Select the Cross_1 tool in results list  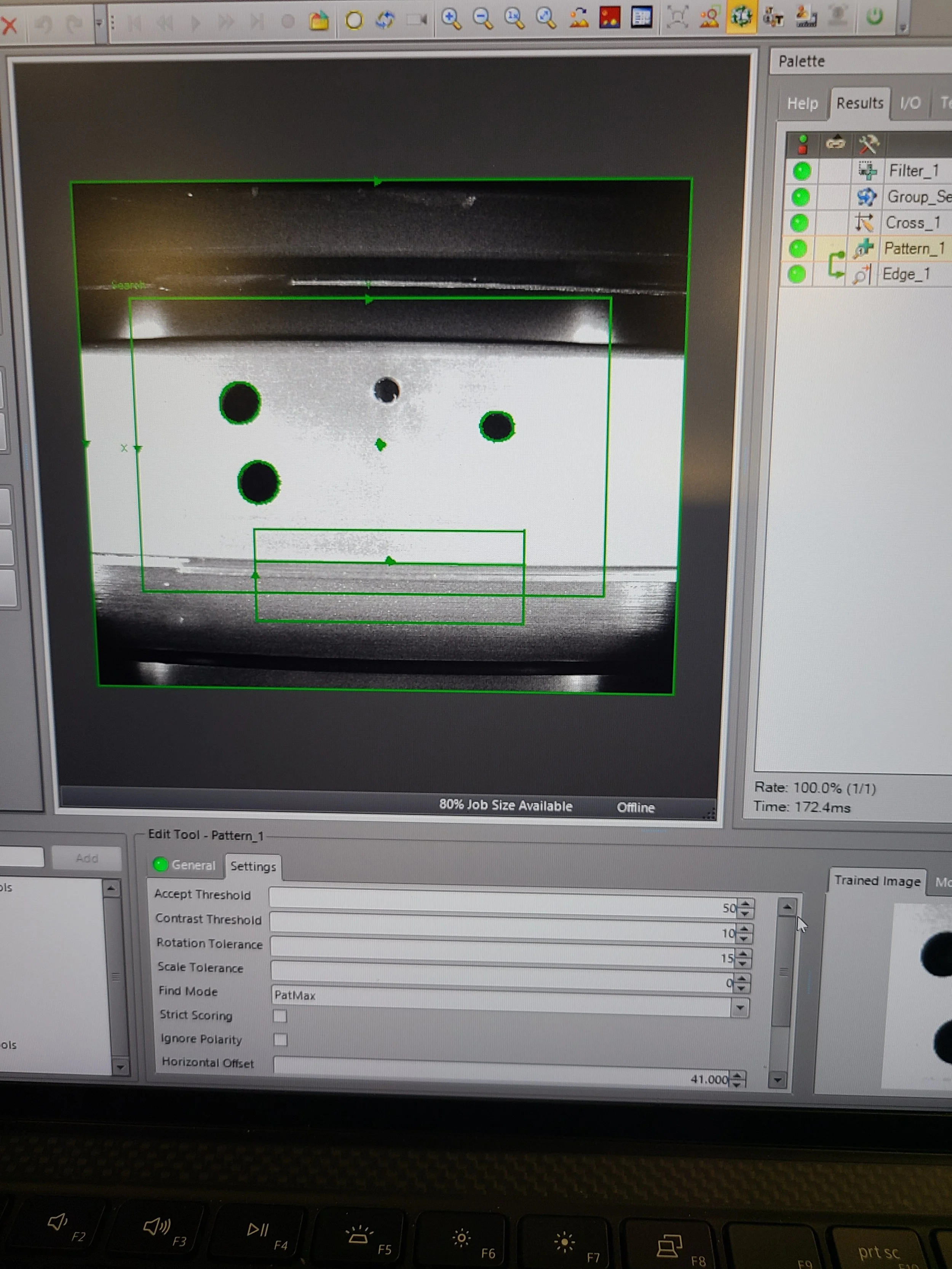(912, 223)
